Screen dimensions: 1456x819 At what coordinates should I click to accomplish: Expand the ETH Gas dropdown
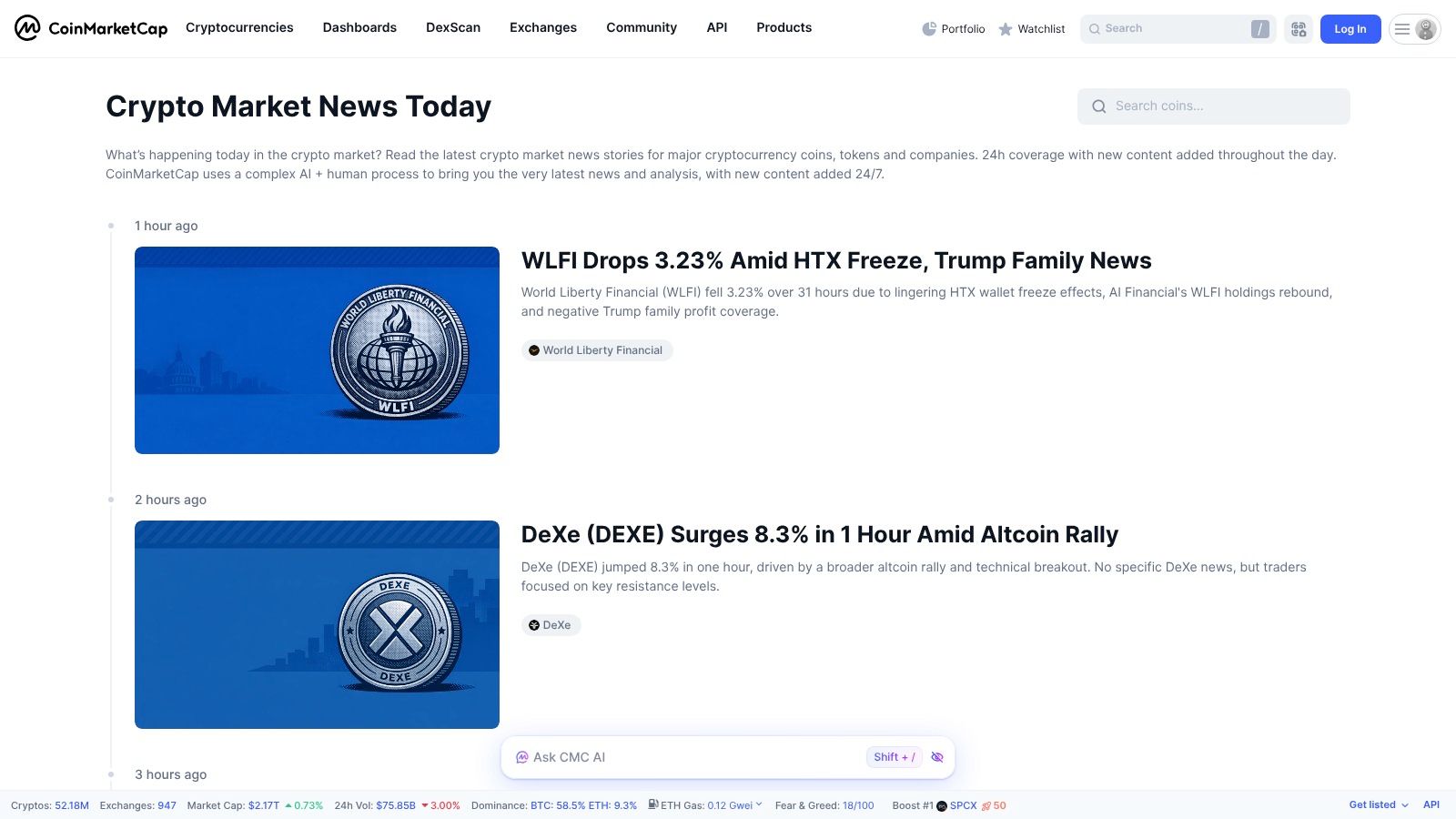[x=759, y=805]
